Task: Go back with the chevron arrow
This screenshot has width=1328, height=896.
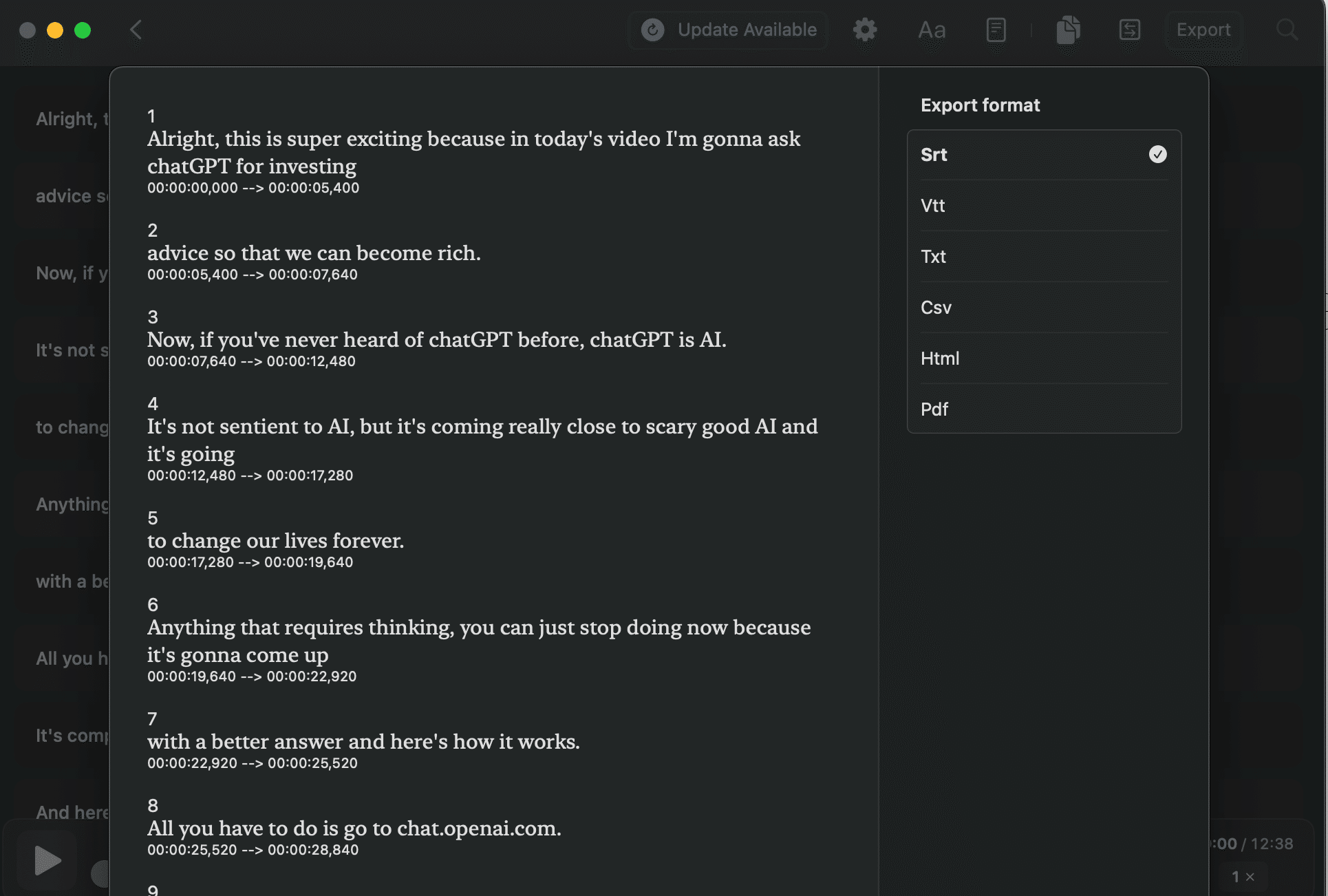Action: coord(136,30)
